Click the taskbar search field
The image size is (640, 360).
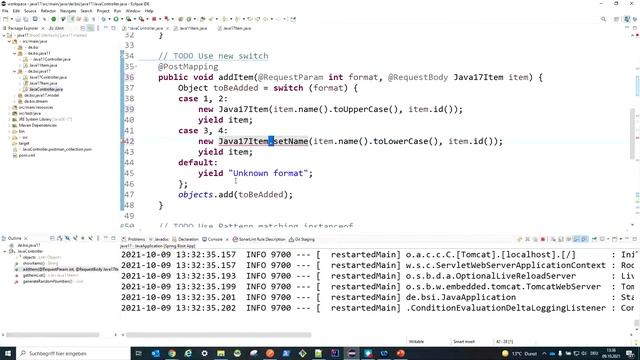(x=73, y=353)
